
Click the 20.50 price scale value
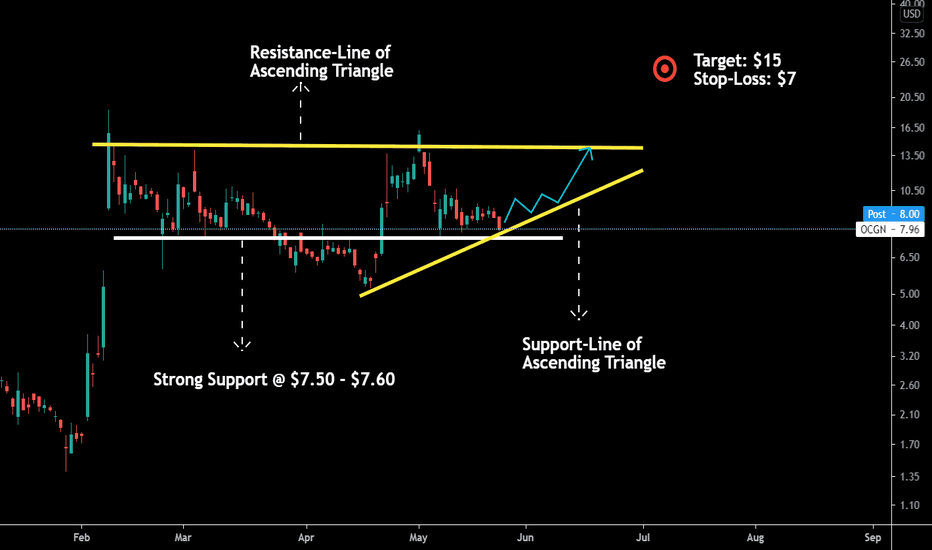click(912, 97)
